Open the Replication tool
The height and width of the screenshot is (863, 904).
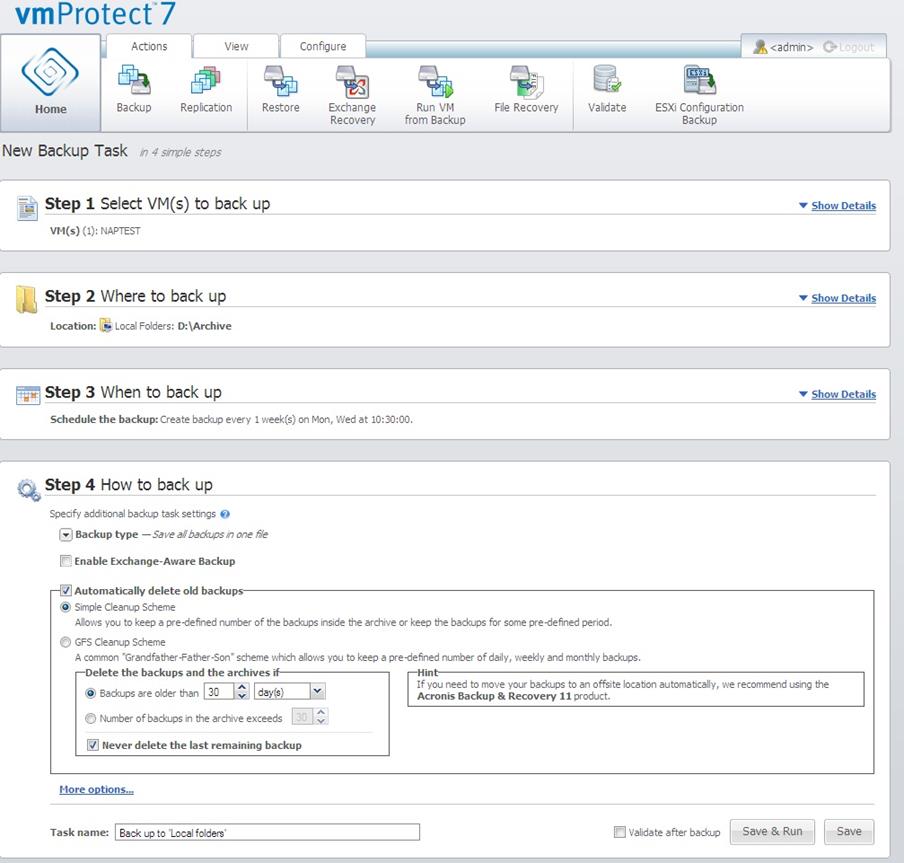click(206, 82)
